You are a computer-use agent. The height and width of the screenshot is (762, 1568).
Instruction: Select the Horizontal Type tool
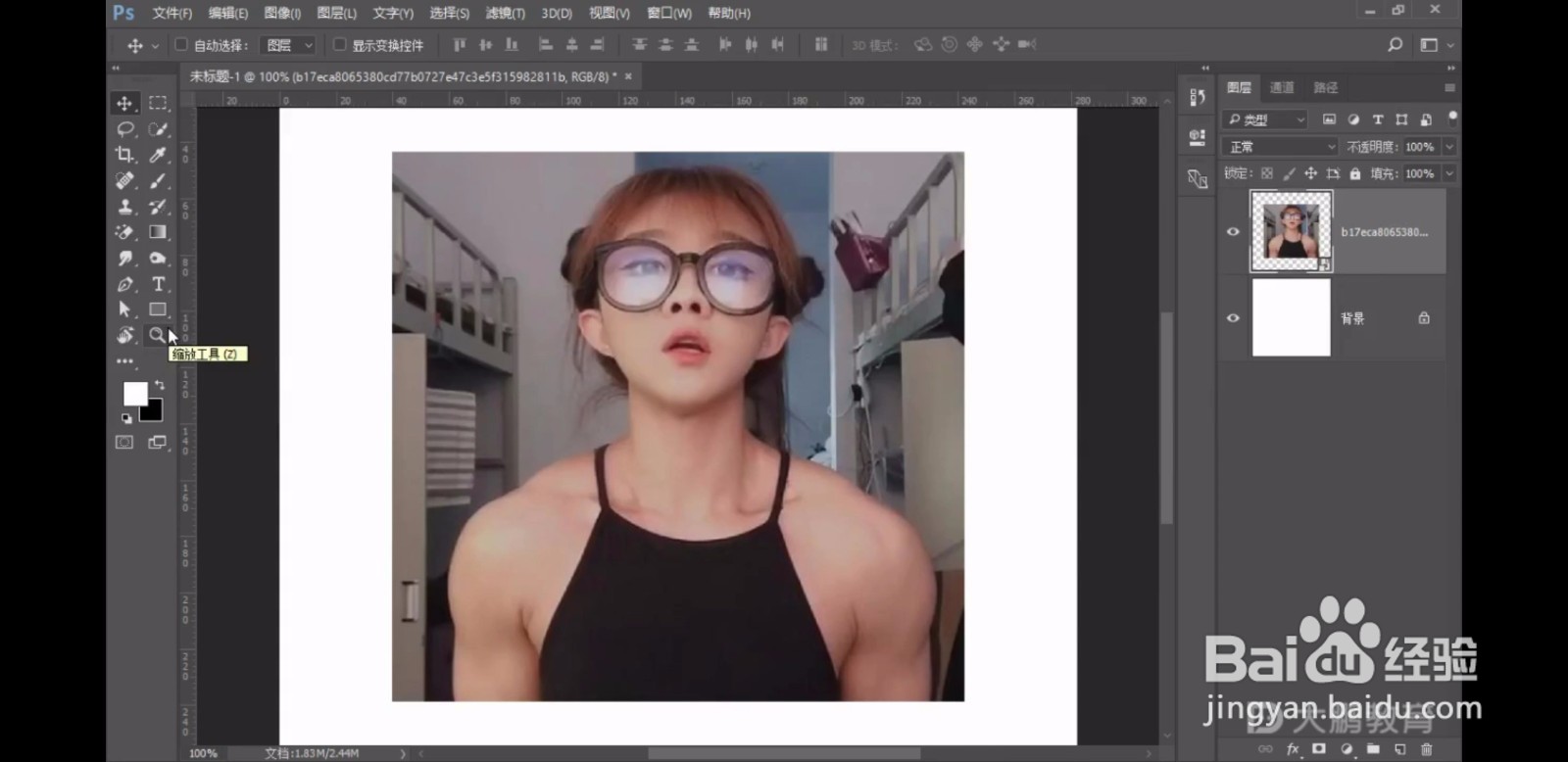coord(158,284)
